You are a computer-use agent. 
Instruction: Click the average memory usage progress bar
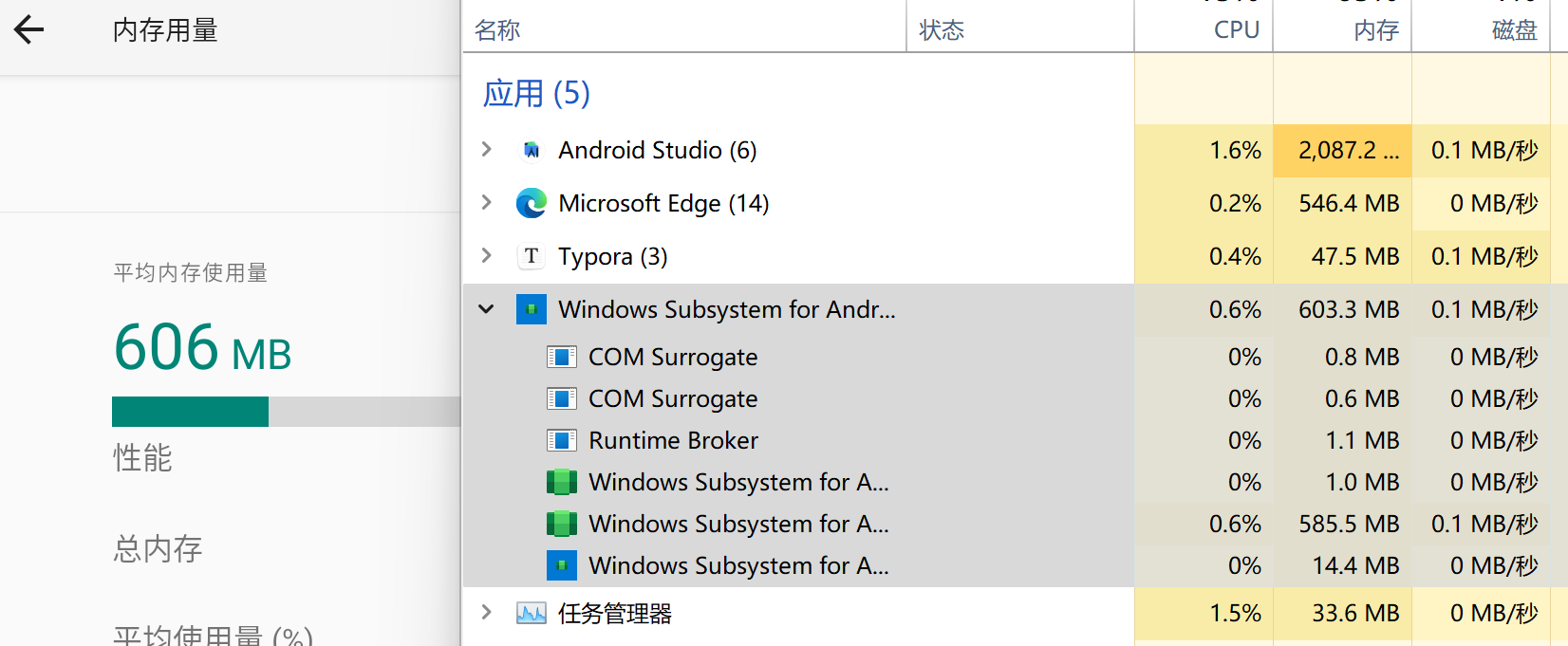tap(285, 412)
